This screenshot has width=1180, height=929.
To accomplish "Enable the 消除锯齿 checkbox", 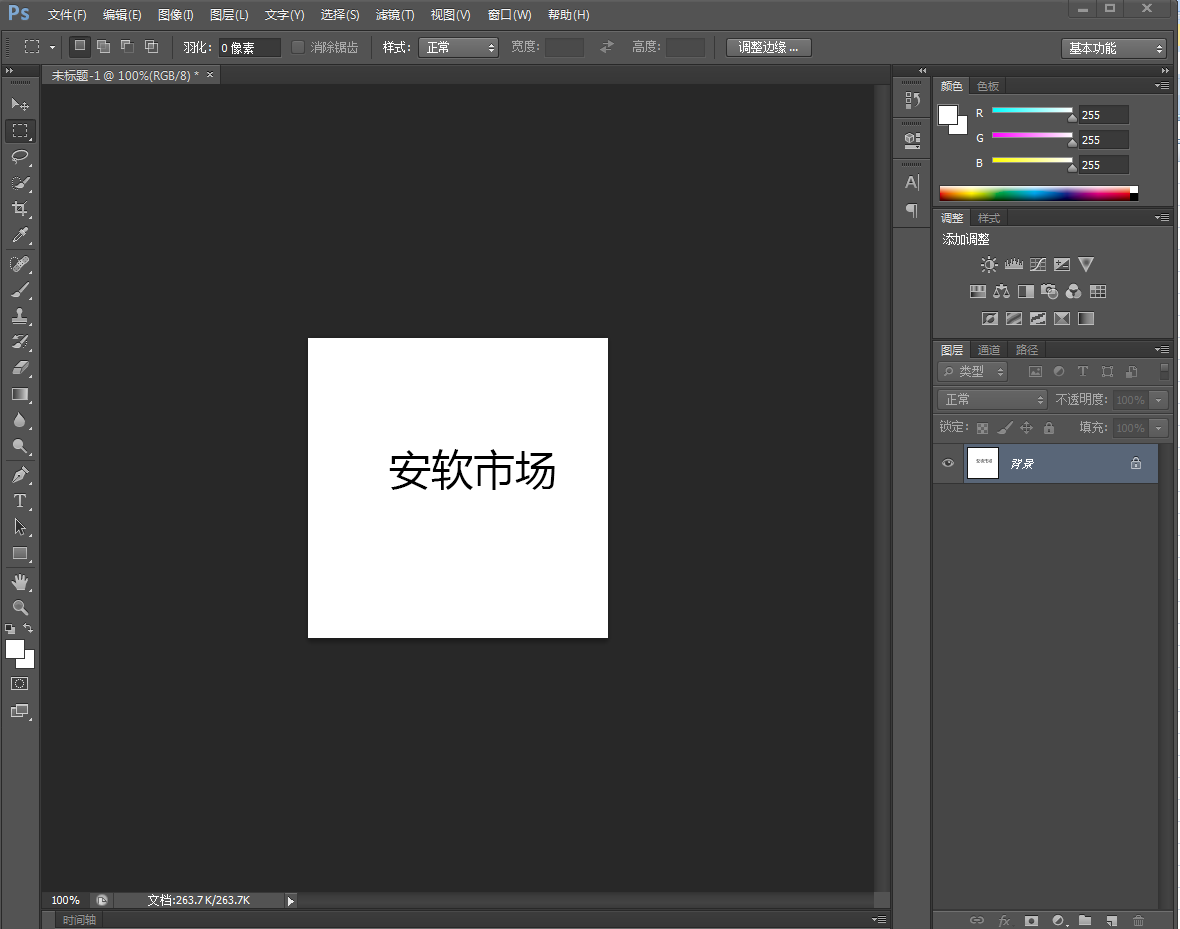I will point(298,47).
